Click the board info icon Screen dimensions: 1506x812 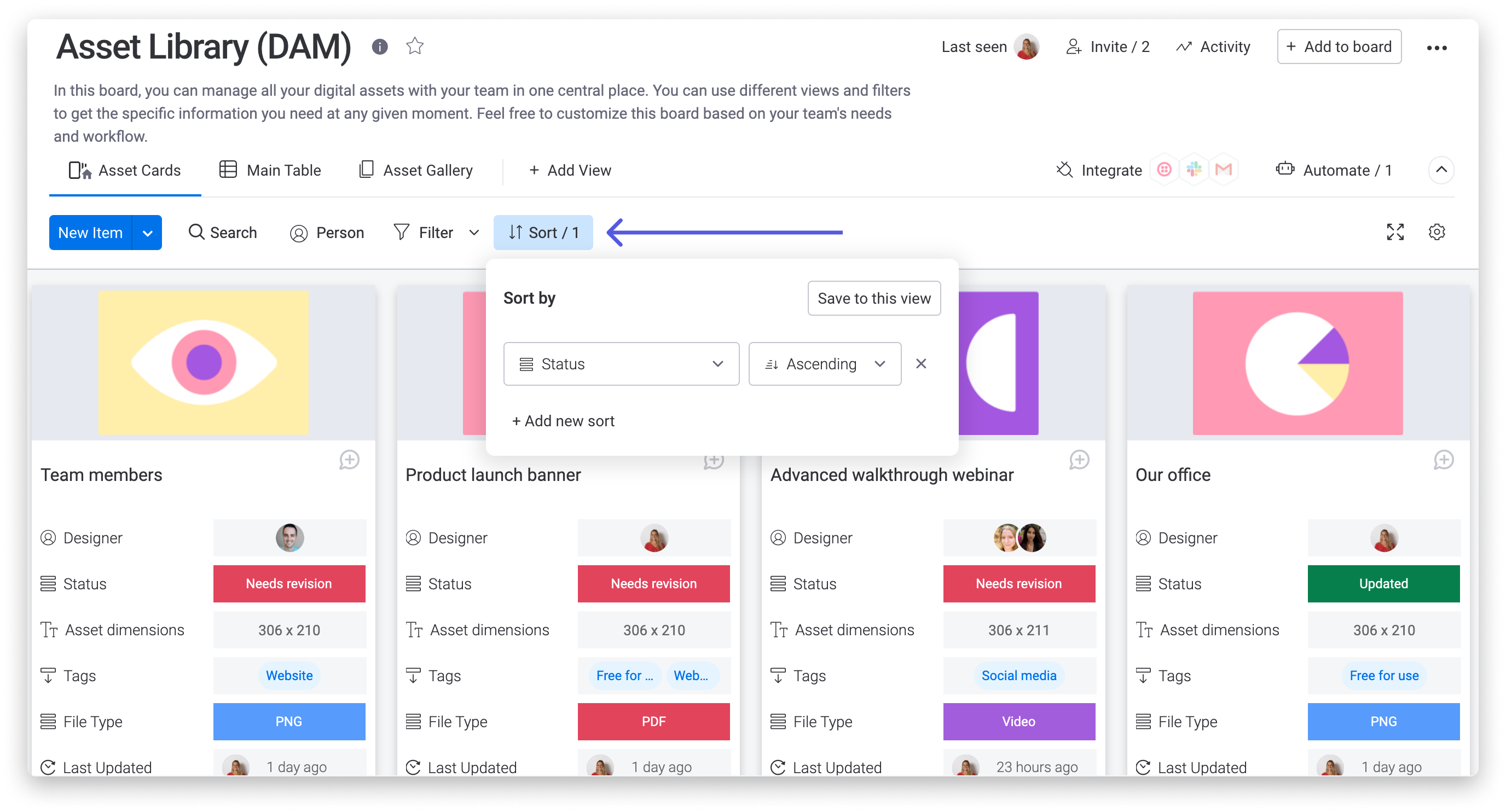(379, 47)
